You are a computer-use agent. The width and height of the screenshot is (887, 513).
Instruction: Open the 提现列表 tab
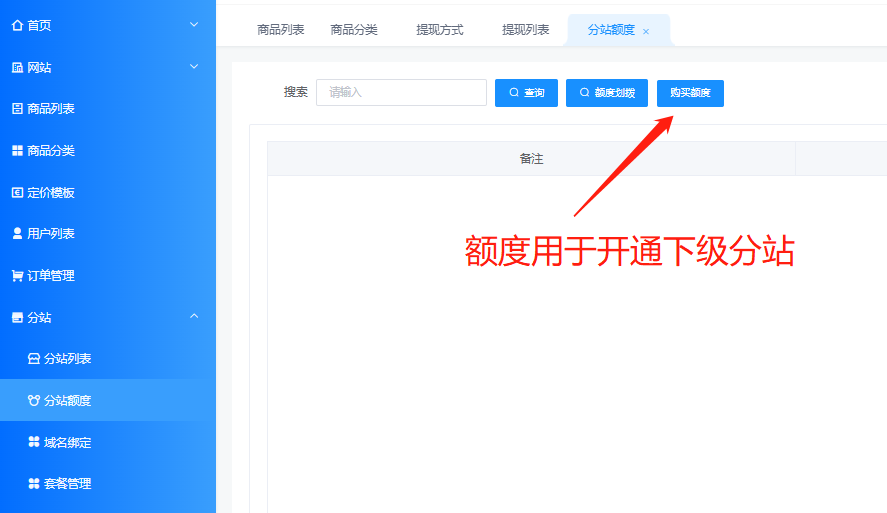point(526,30)
